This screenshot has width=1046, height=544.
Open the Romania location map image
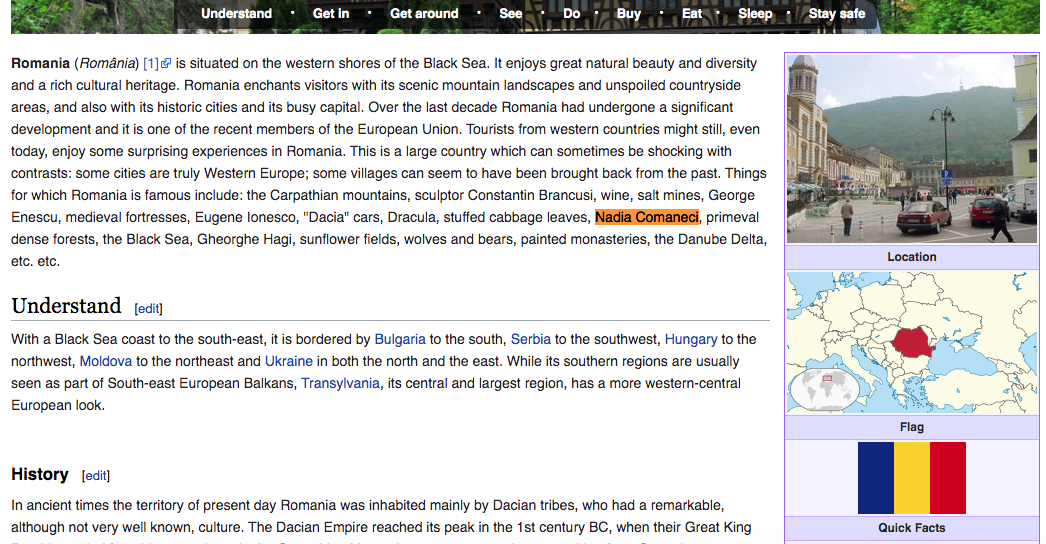tap(912, 342)
